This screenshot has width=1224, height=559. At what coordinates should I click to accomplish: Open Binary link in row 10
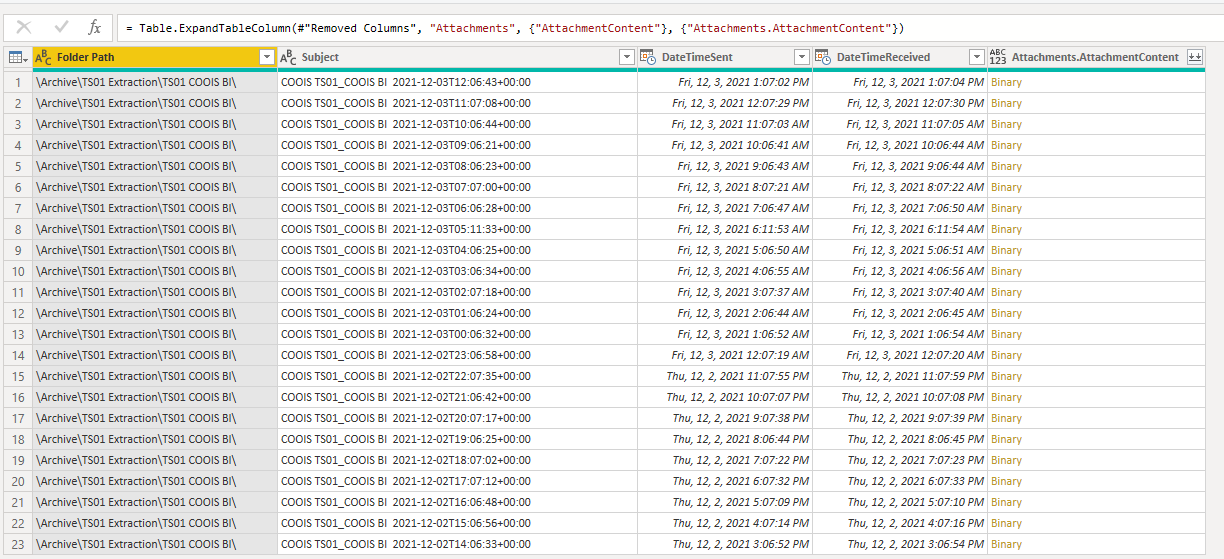click(1006, 272)
